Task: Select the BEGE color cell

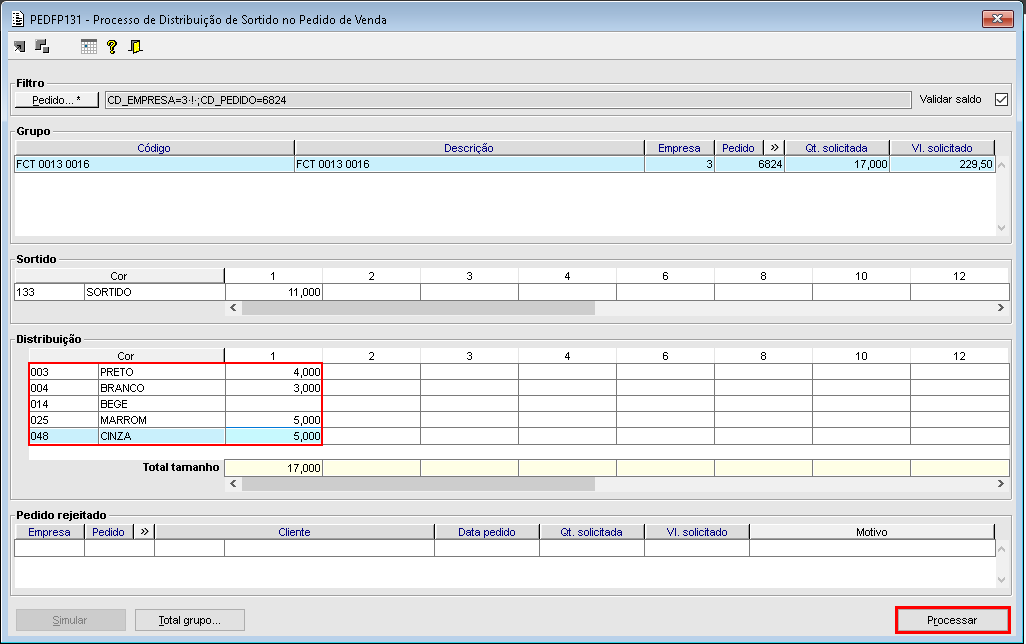Action: (x=162, y=404)
